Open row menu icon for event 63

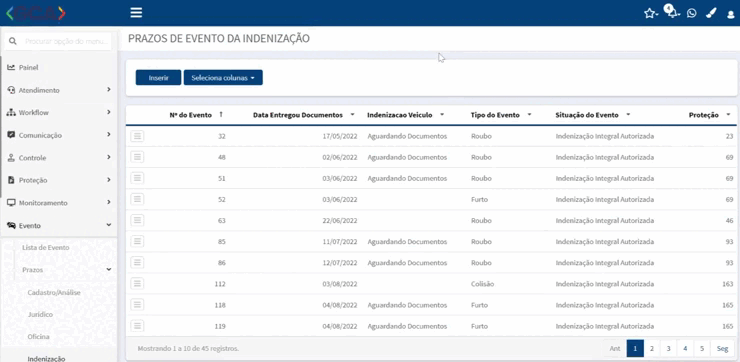[x=137, y=220]
